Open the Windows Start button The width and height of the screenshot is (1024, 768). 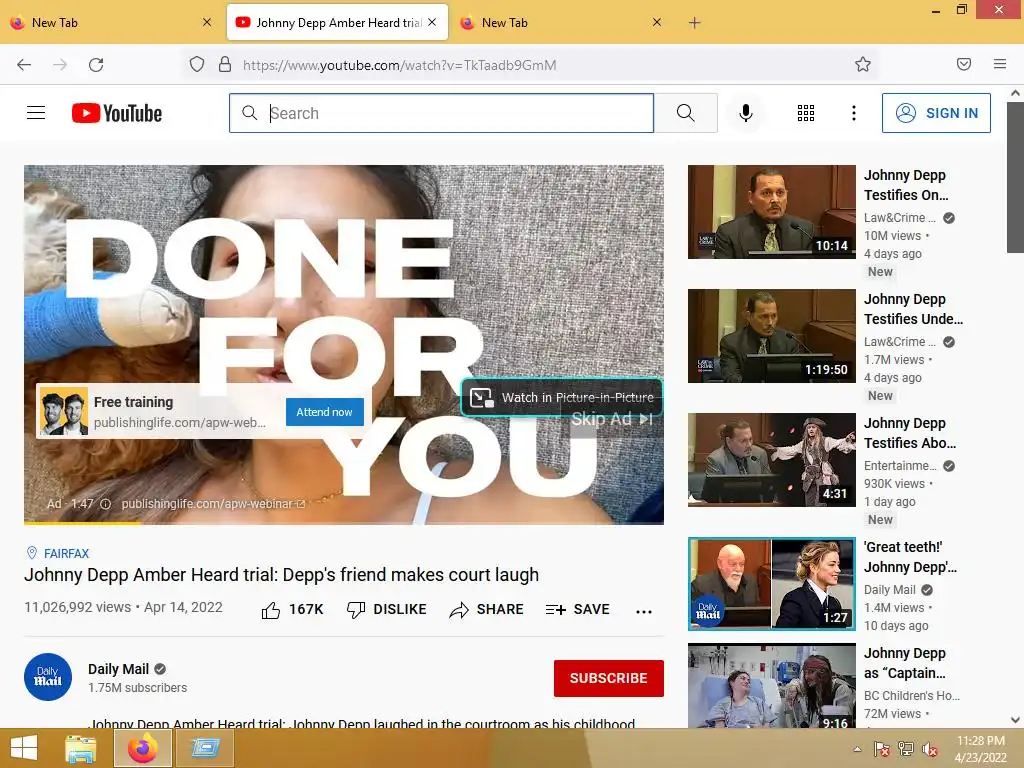[x=24, y=748]
